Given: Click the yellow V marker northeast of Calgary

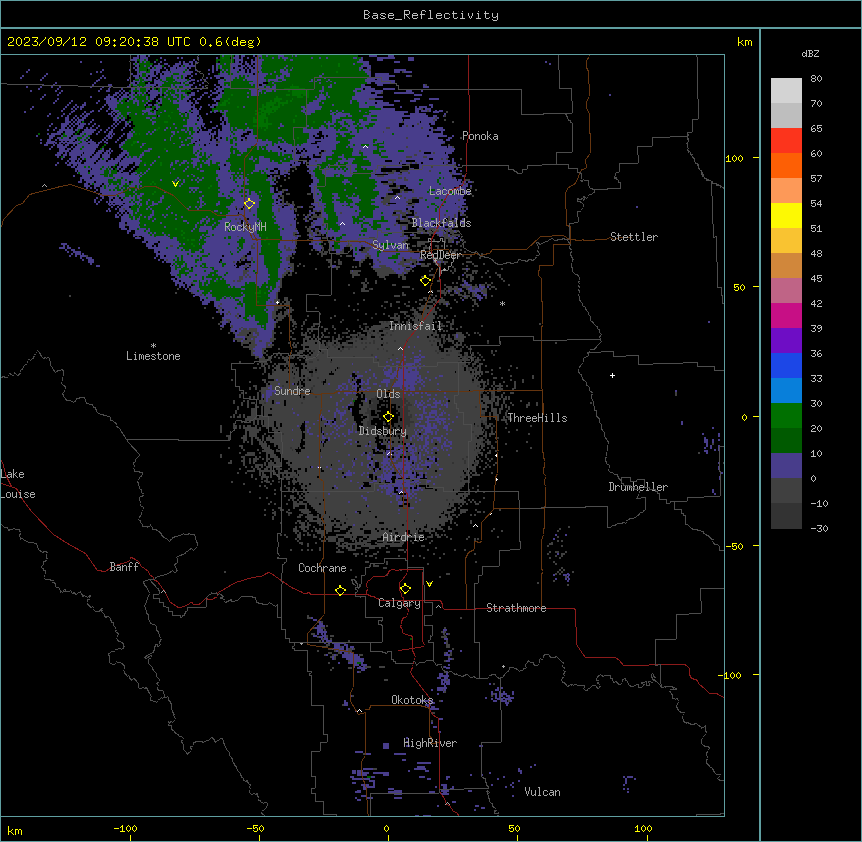Looking at the screenshot, I should coord(429,584).
